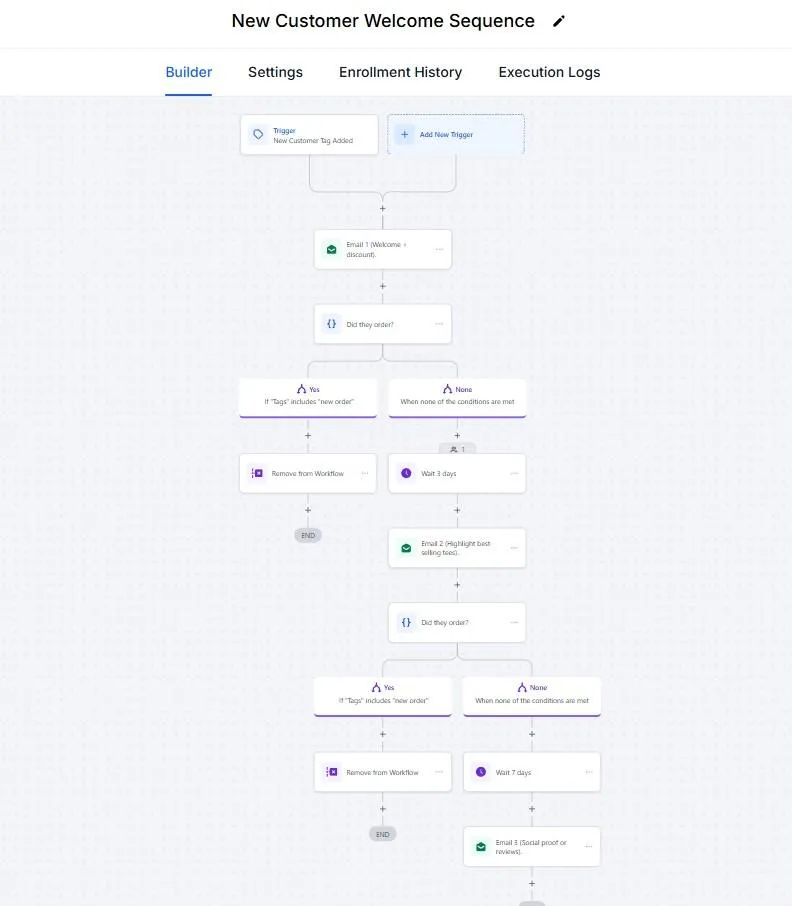792x906 pixels.
Task: Click envelope icon of Email 2 best selling node
Action: coord(406,548)
